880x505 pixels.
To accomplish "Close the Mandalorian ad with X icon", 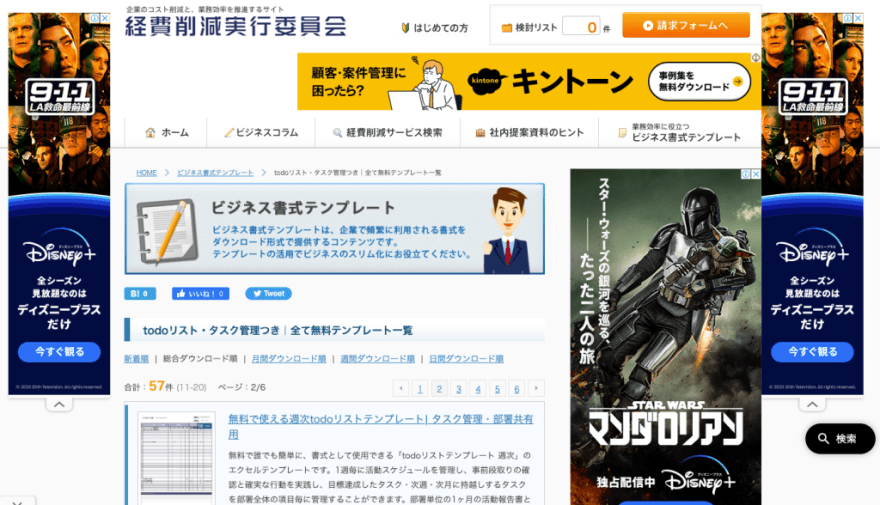I will (x=756, y=174).
